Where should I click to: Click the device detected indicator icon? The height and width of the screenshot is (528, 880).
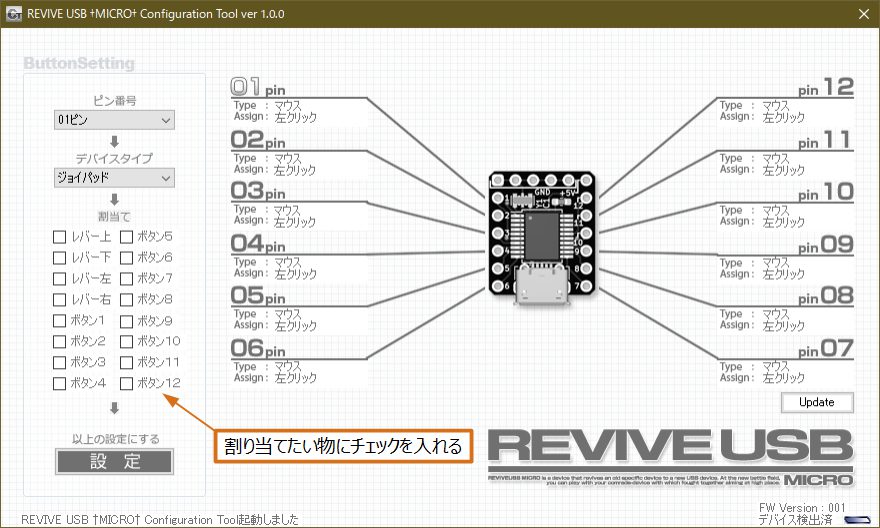(857, 520)
